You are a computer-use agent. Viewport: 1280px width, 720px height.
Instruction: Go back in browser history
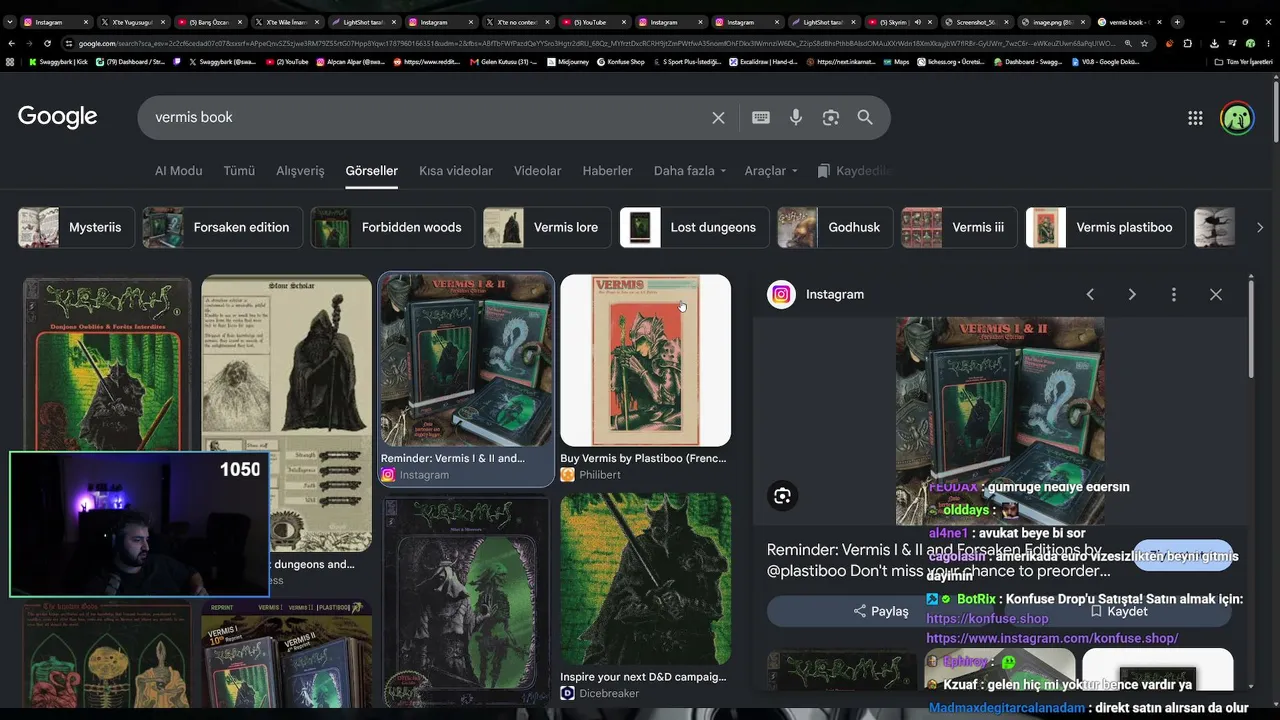tap(11, 43)
